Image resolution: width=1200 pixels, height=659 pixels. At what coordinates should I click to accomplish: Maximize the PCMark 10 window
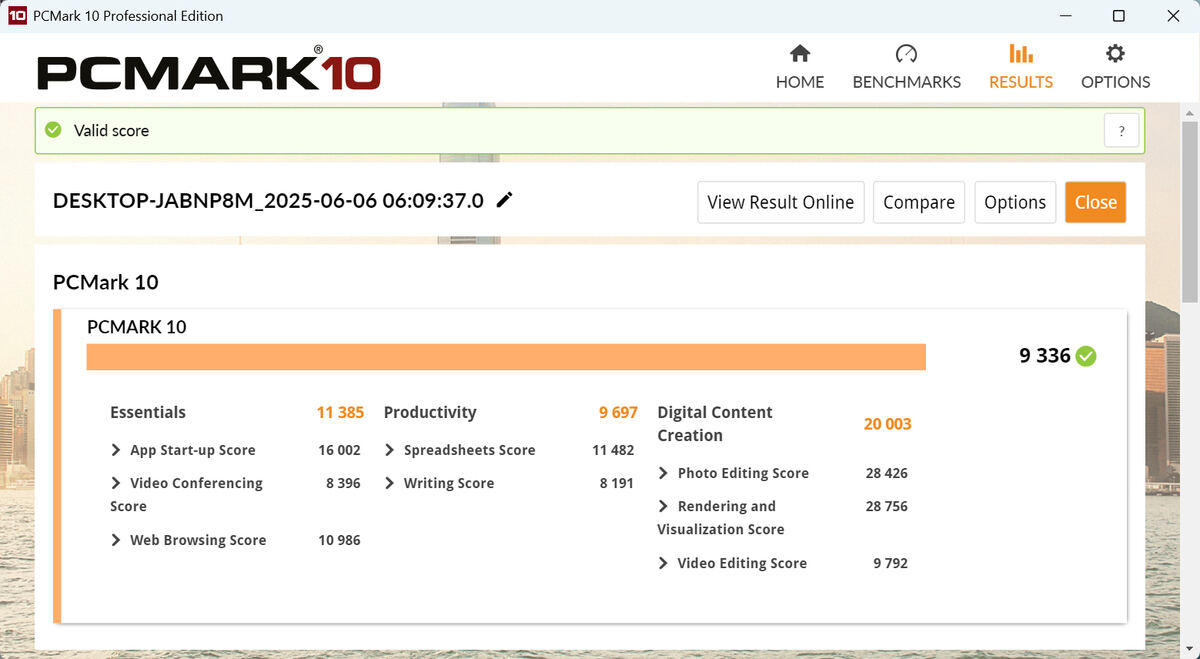point(1119,16)
